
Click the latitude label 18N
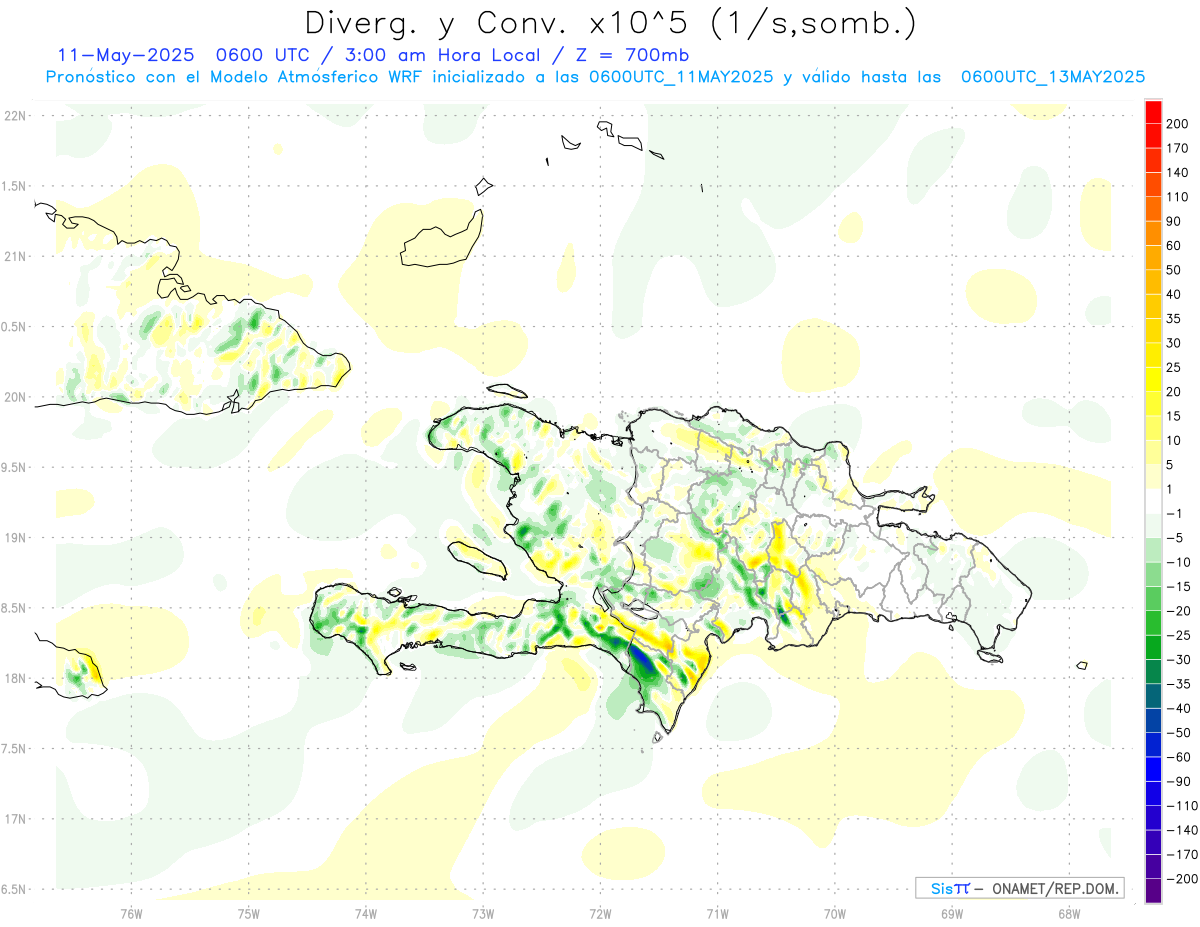pos(15,679)
